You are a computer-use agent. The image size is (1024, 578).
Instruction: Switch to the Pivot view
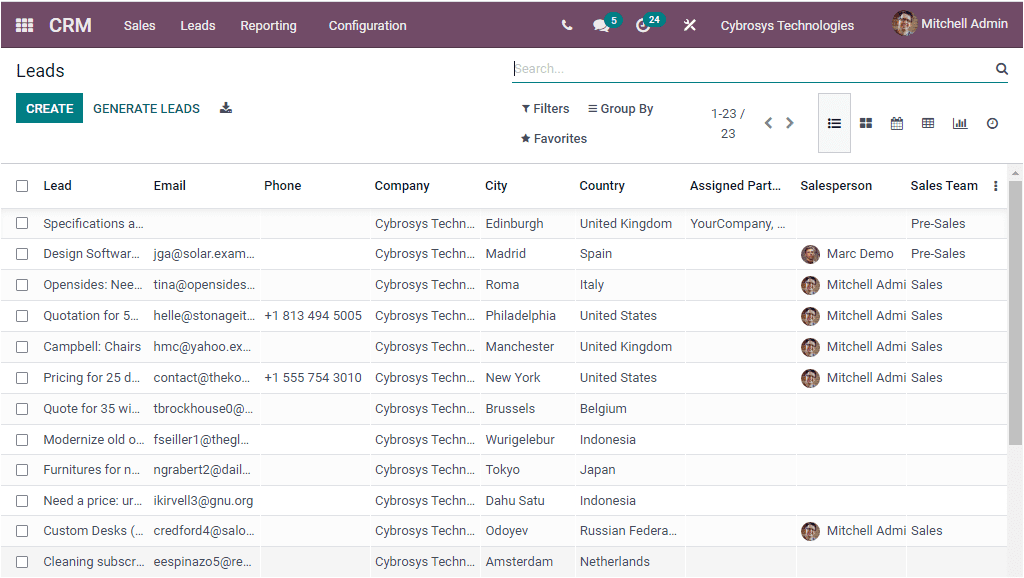(928, 123)
